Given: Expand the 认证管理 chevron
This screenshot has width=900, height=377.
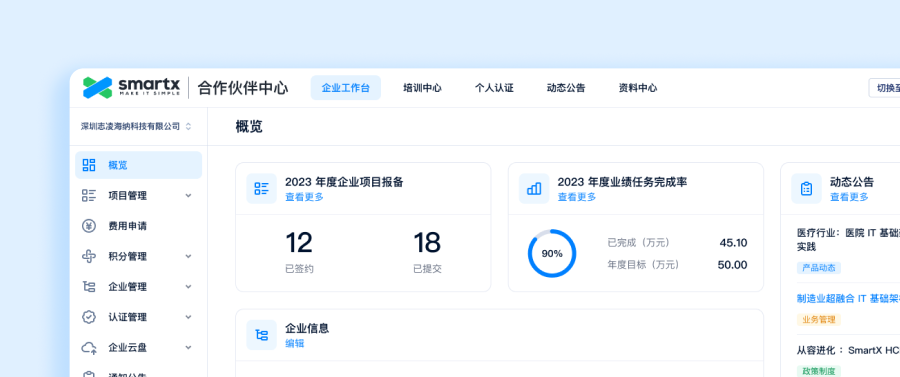Looking at the screenshot, I should pos(188,317).
